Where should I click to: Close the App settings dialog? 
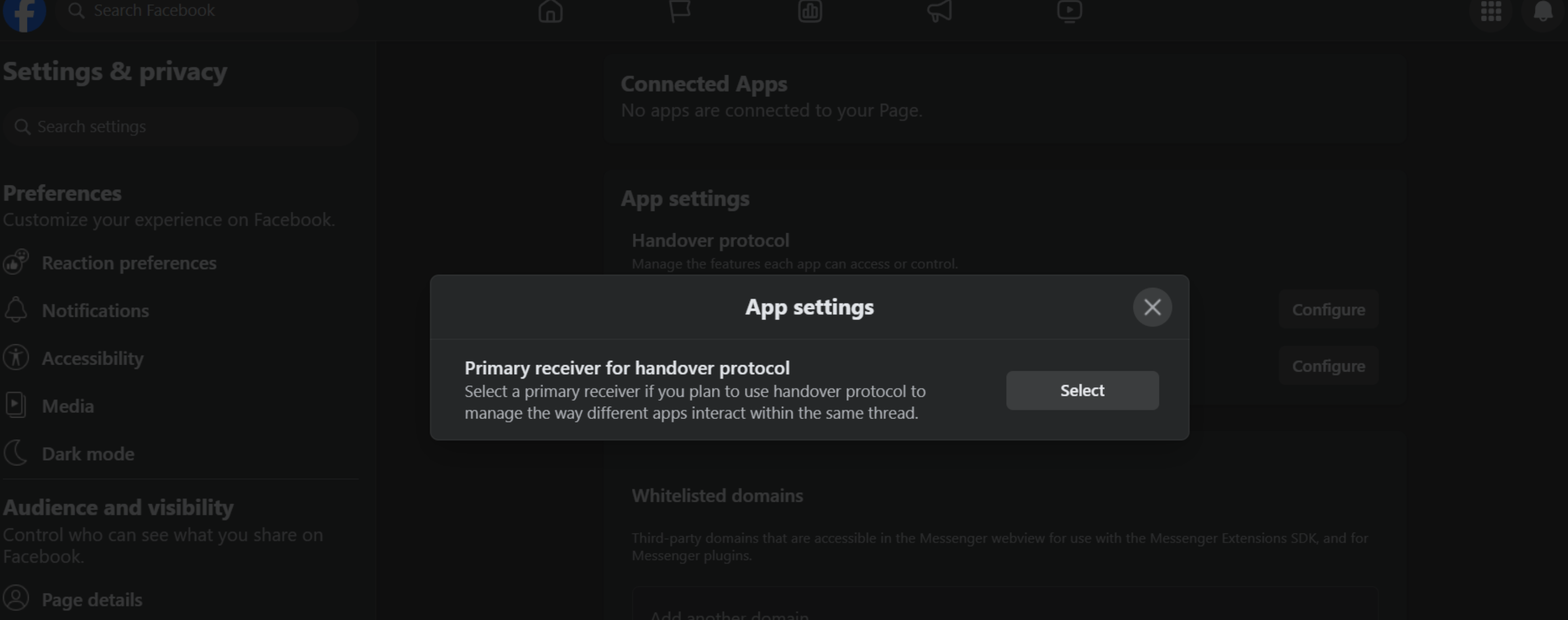click(1152, 307)
